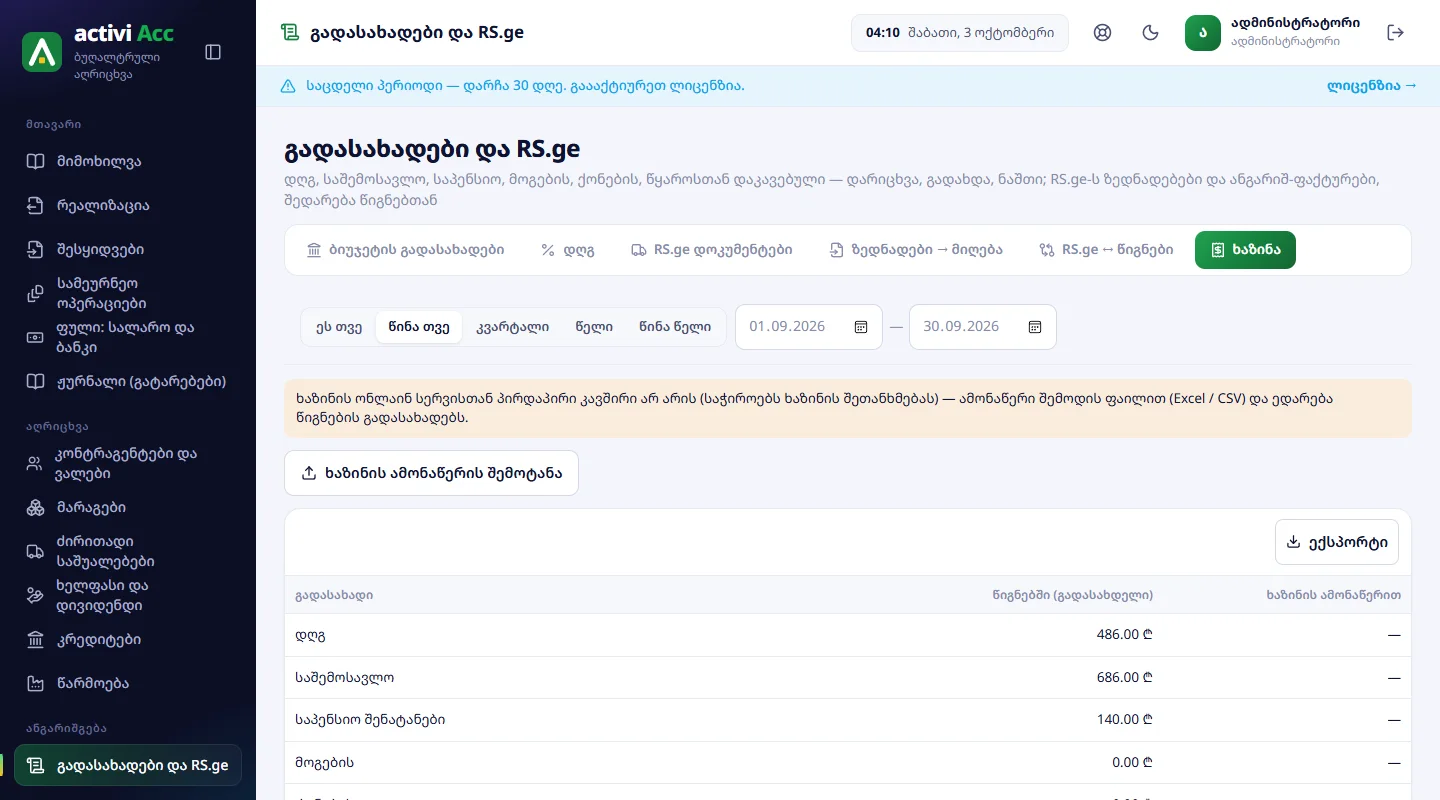Open სამეურნეო ოპერაციები section
Screen dimensions: 1440x800
point(128,293)
